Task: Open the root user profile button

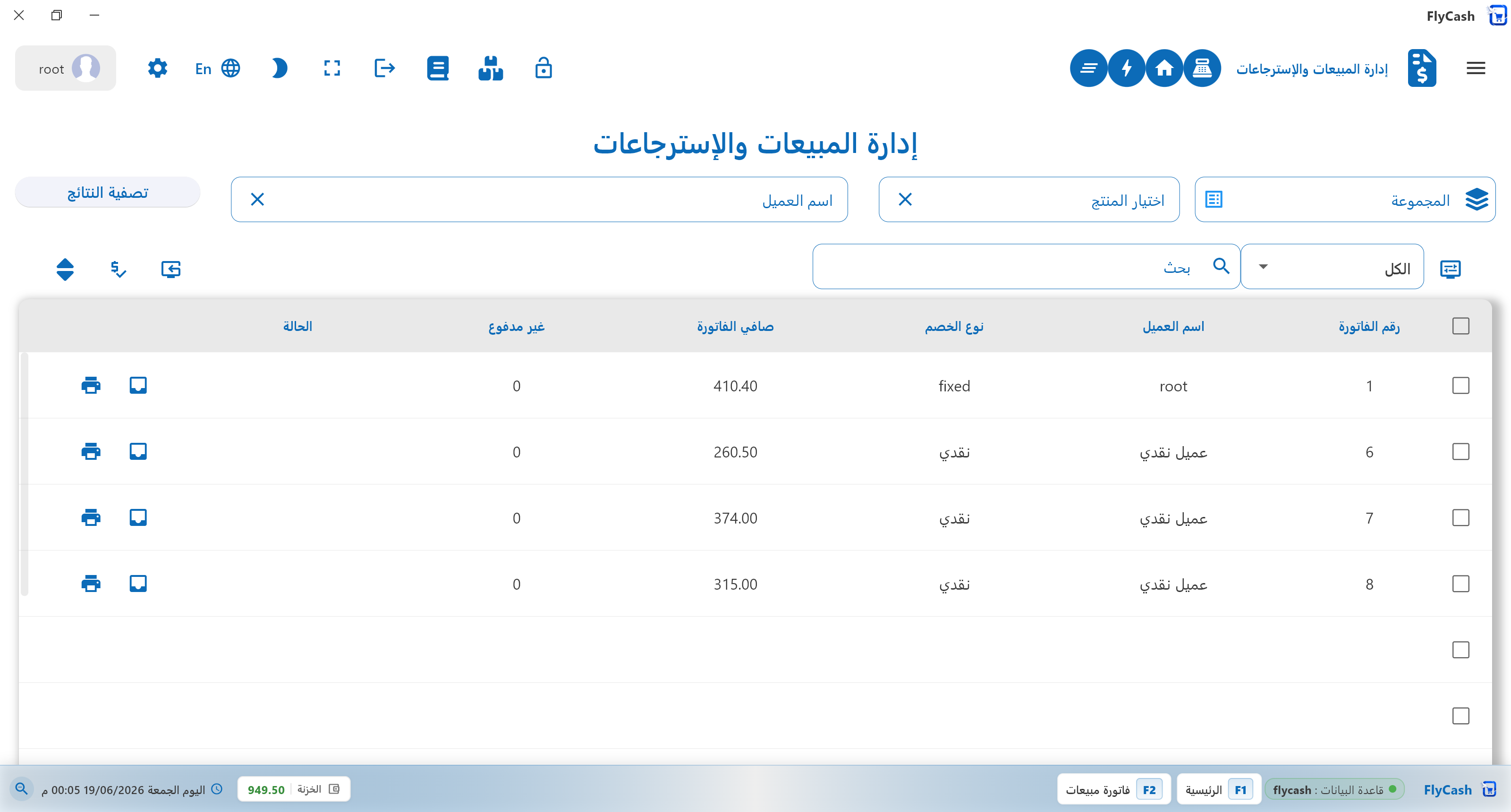Action: 66,68
